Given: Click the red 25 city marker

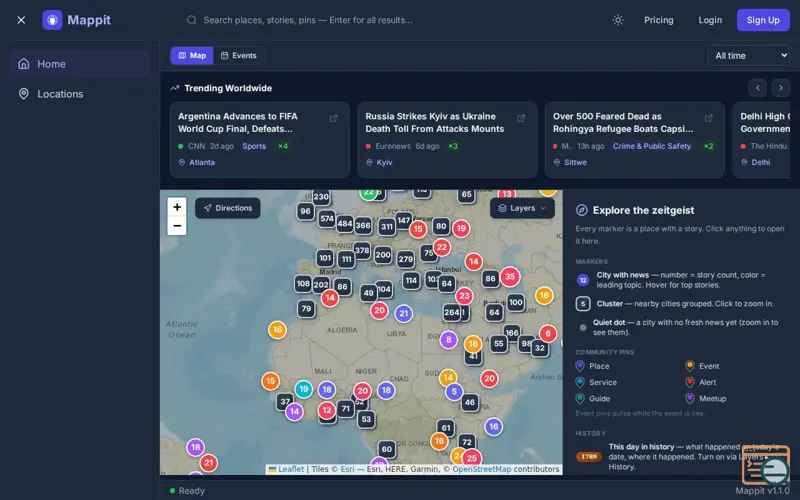Looking at the screenshot, I should point(472,458).
